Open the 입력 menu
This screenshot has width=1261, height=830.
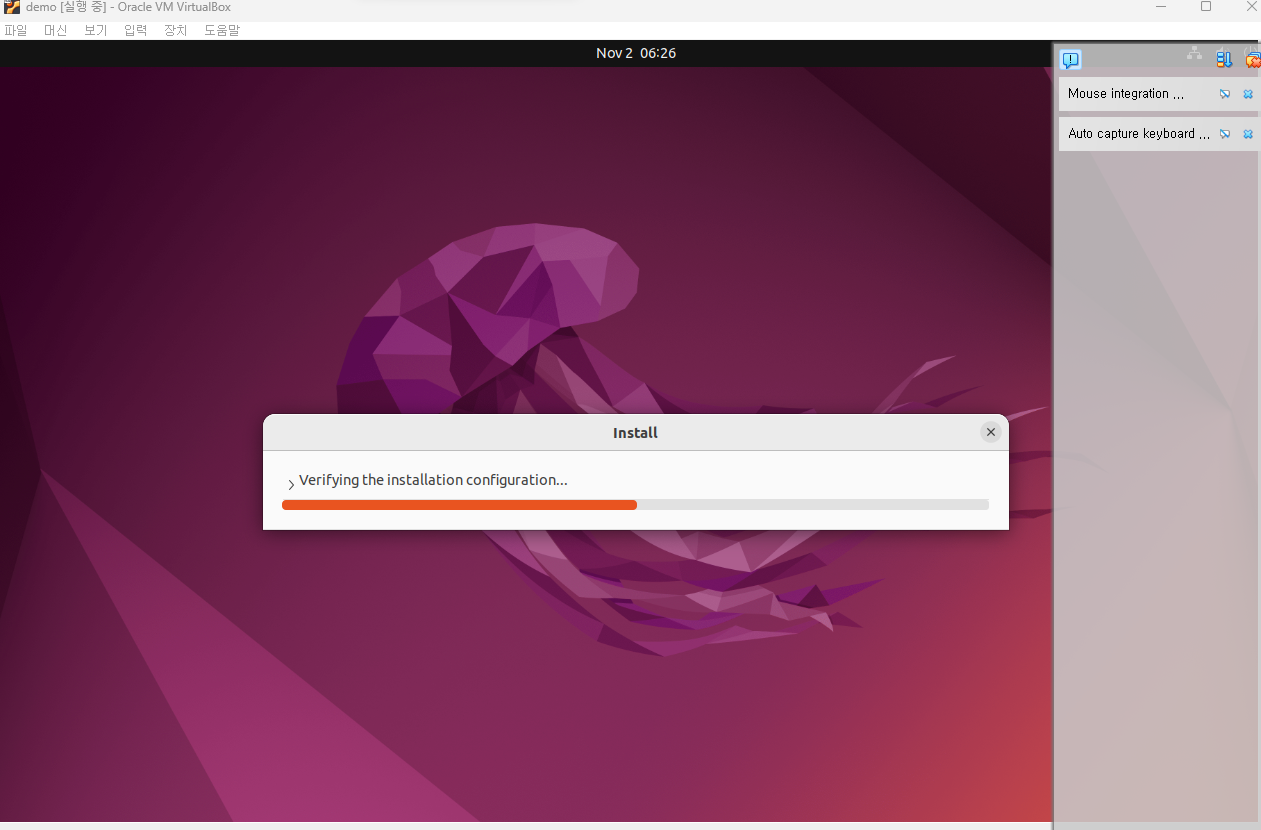[x=135, y=30]
